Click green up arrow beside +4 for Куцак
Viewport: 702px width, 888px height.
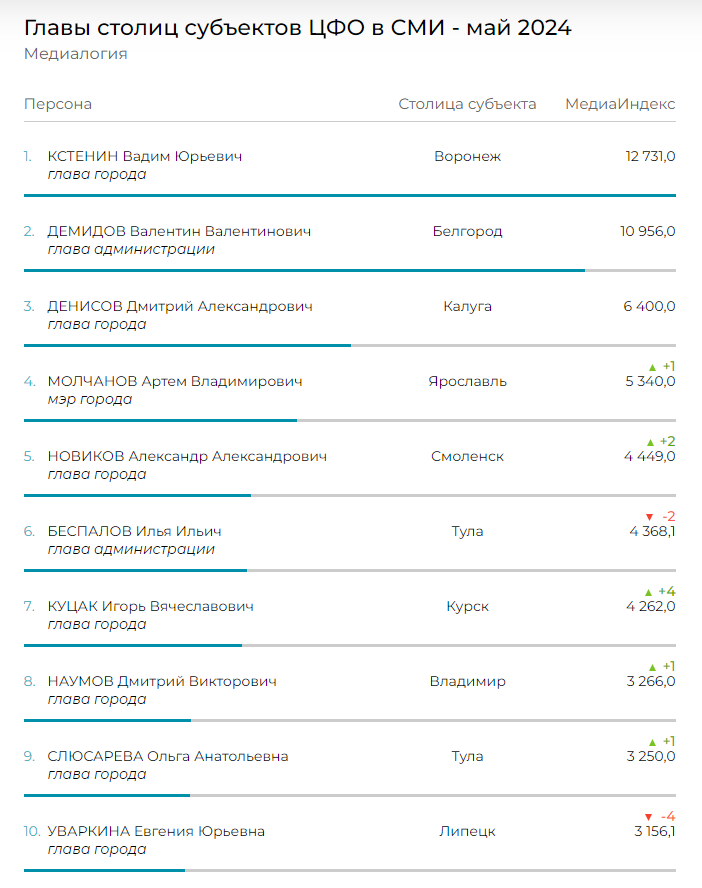649,592
